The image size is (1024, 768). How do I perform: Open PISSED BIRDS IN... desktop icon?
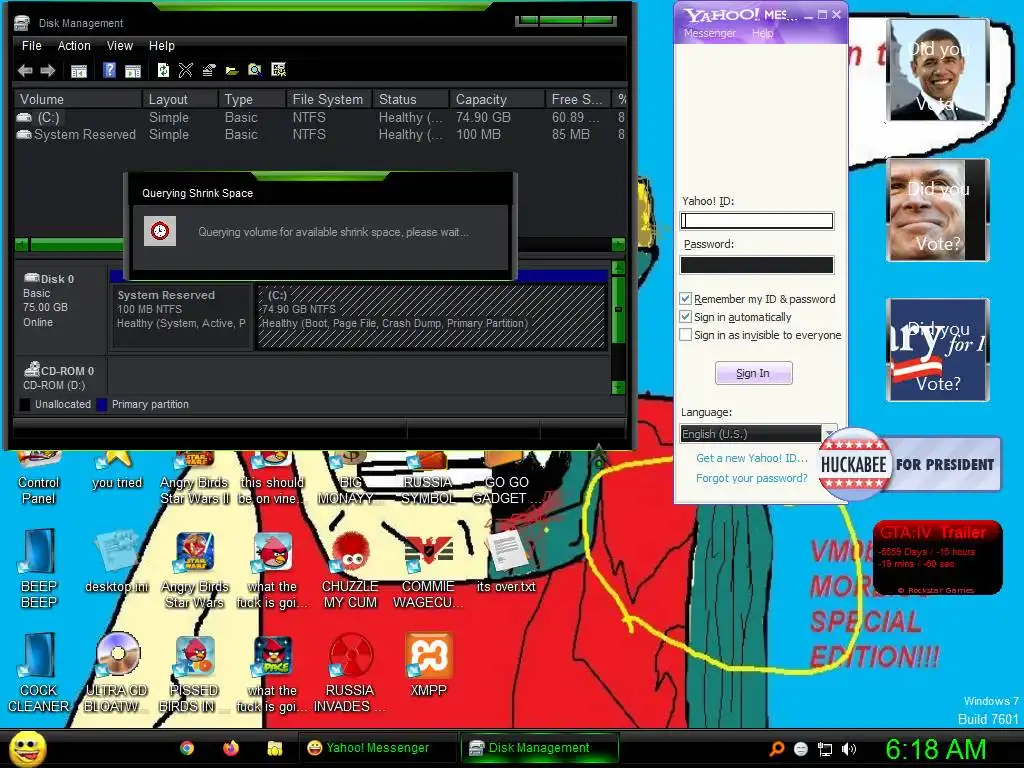[x=195, y=673]
